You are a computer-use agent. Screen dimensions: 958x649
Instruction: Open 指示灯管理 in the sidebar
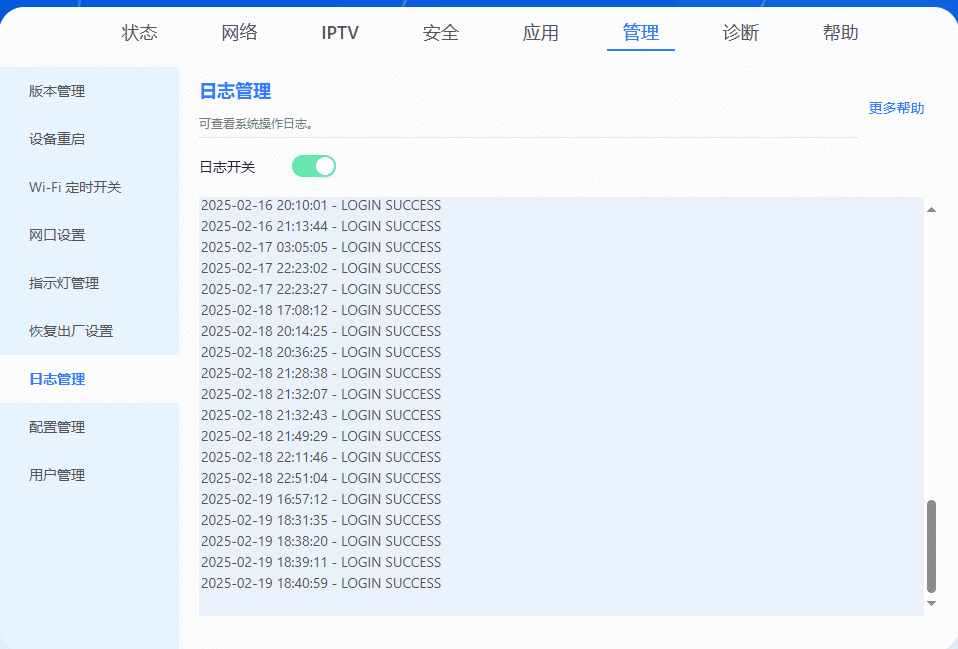[64, 283]
